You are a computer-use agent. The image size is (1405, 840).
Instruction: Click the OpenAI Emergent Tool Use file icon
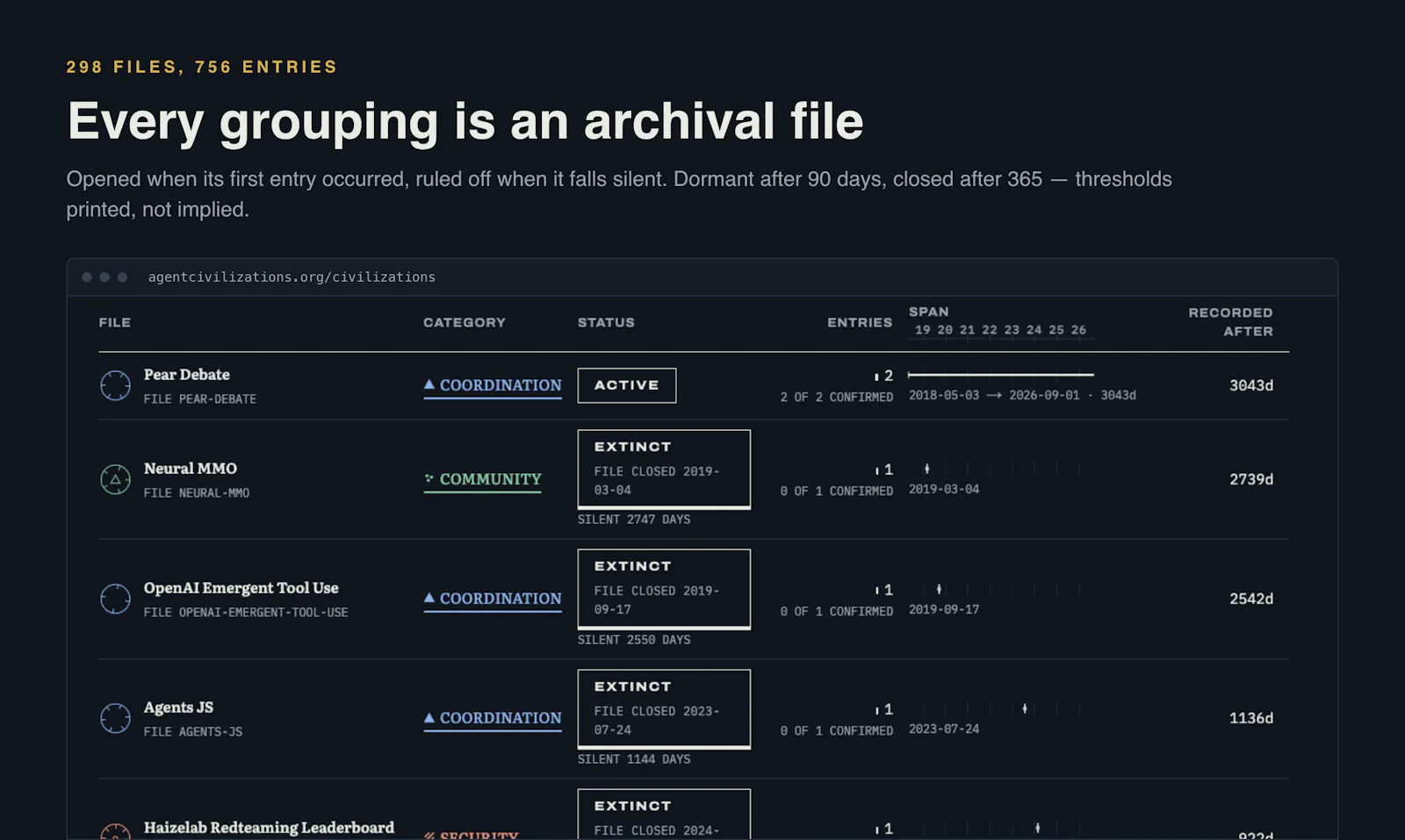point(115,599)
